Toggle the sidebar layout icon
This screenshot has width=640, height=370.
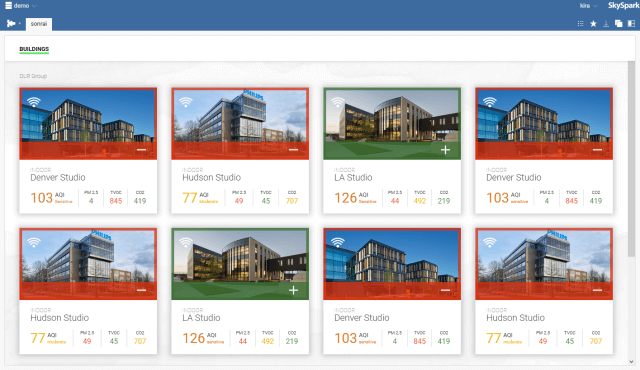631,24
